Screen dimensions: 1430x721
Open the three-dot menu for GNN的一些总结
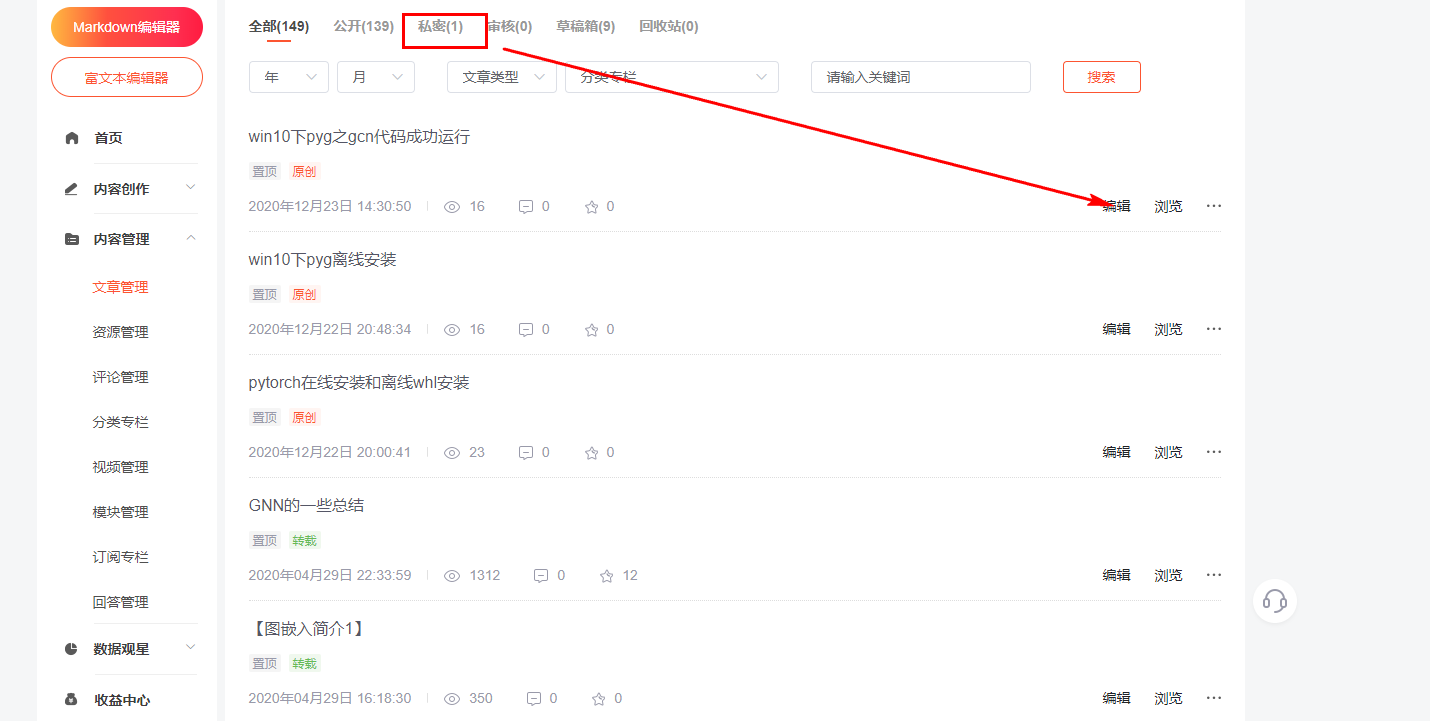[1214, 575]
